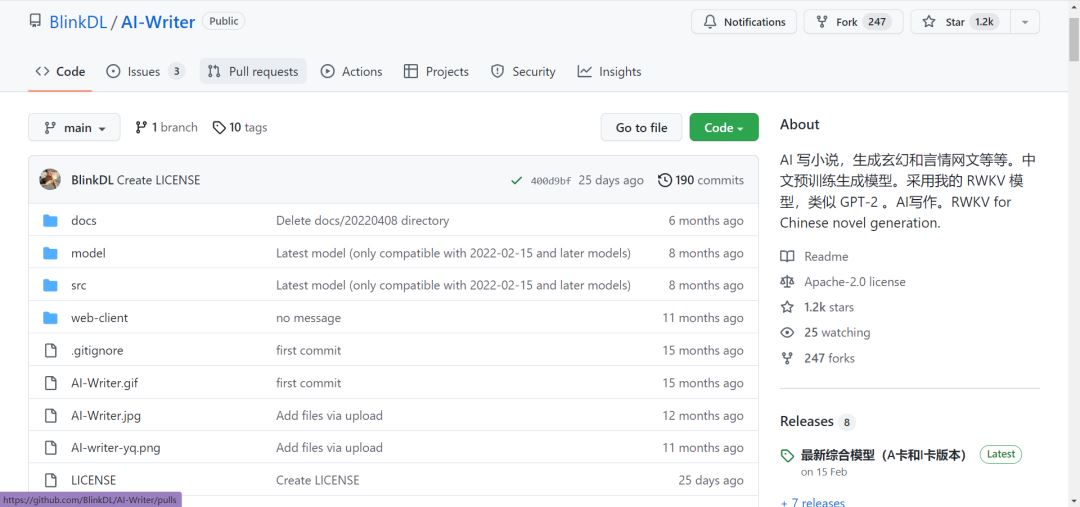1080x507 pixels.
Task: Open the AI-Writer repository link
Action: coord(158,22)
